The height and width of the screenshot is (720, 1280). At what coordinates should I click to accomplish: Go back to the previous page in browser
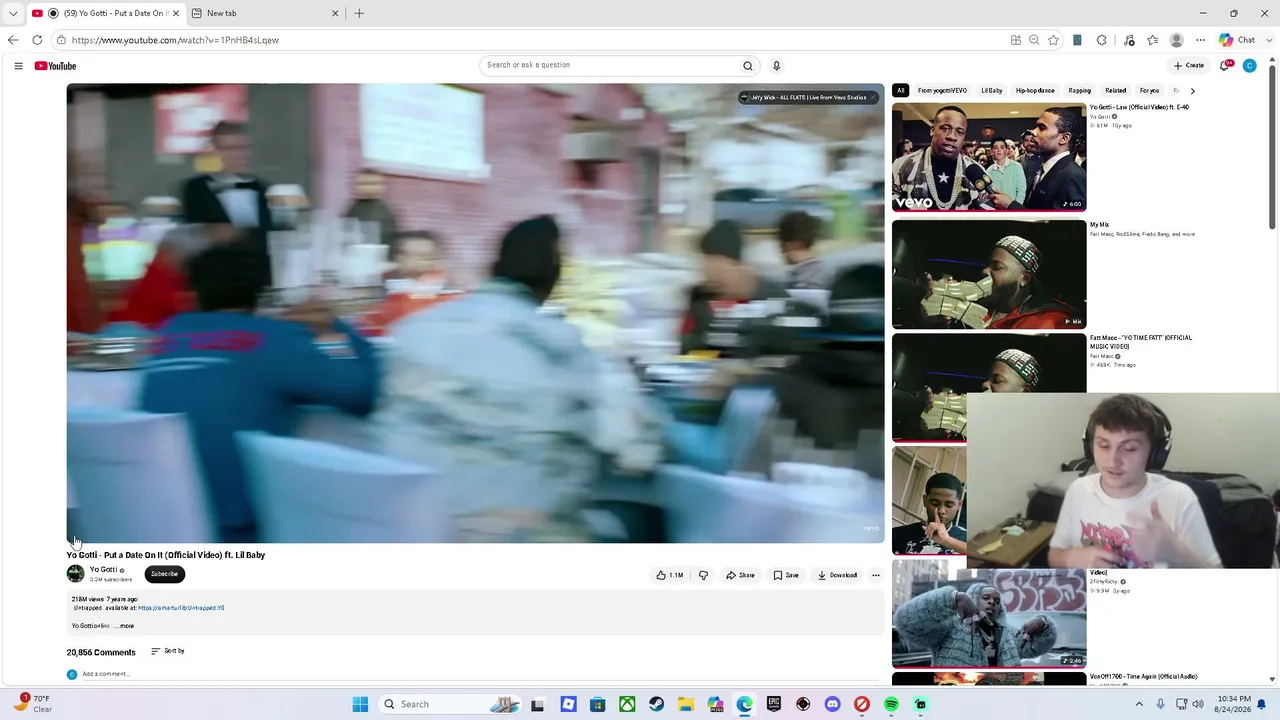pyautogui.click(x=13, y=40)
